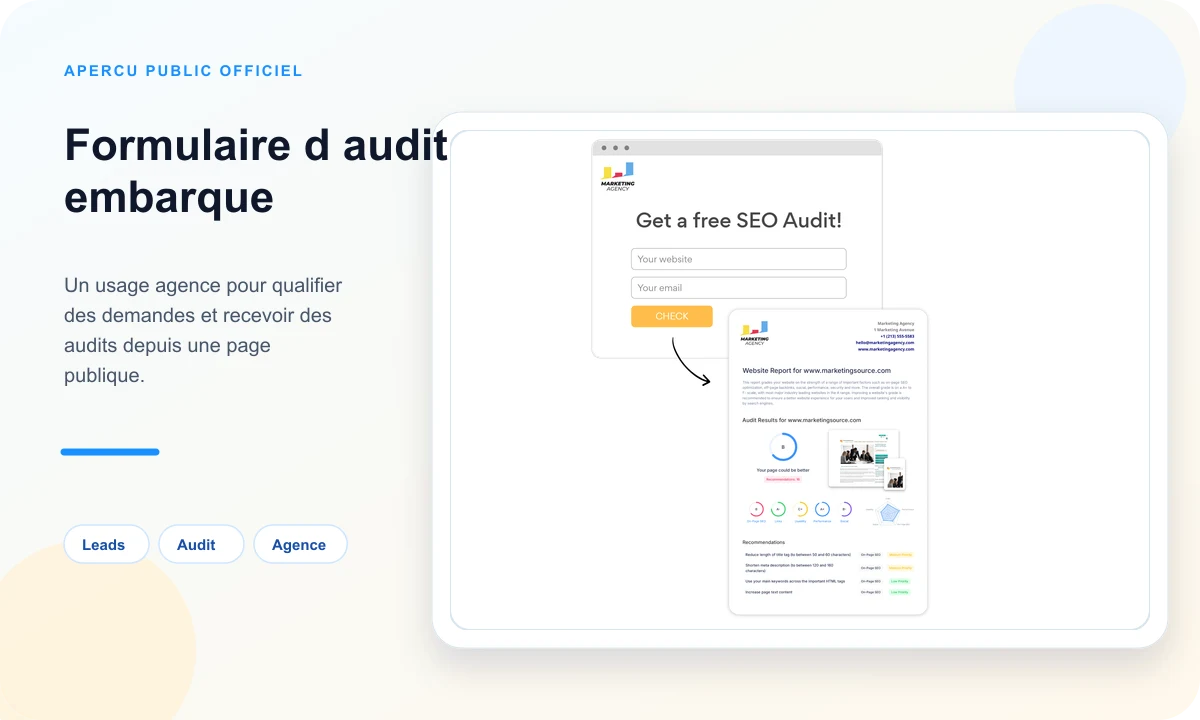Image resolution: width=1200 pixels, height=720 pixels.
Task: Click the "Website Report for www.marketingsource.com" title
Action: pyautogui.click(x=816, y=370)
